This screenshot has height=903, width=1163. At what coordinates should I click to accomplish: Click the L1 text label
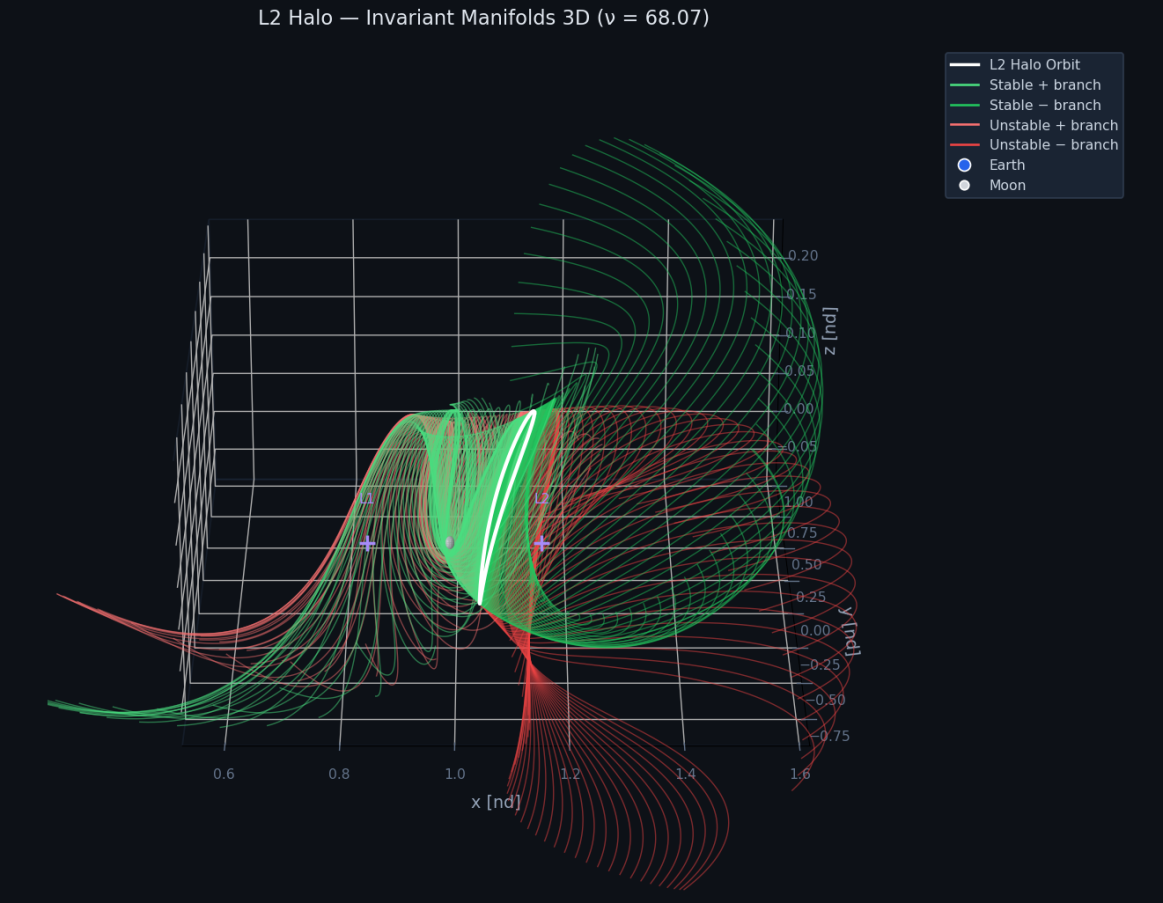[366, 499]
